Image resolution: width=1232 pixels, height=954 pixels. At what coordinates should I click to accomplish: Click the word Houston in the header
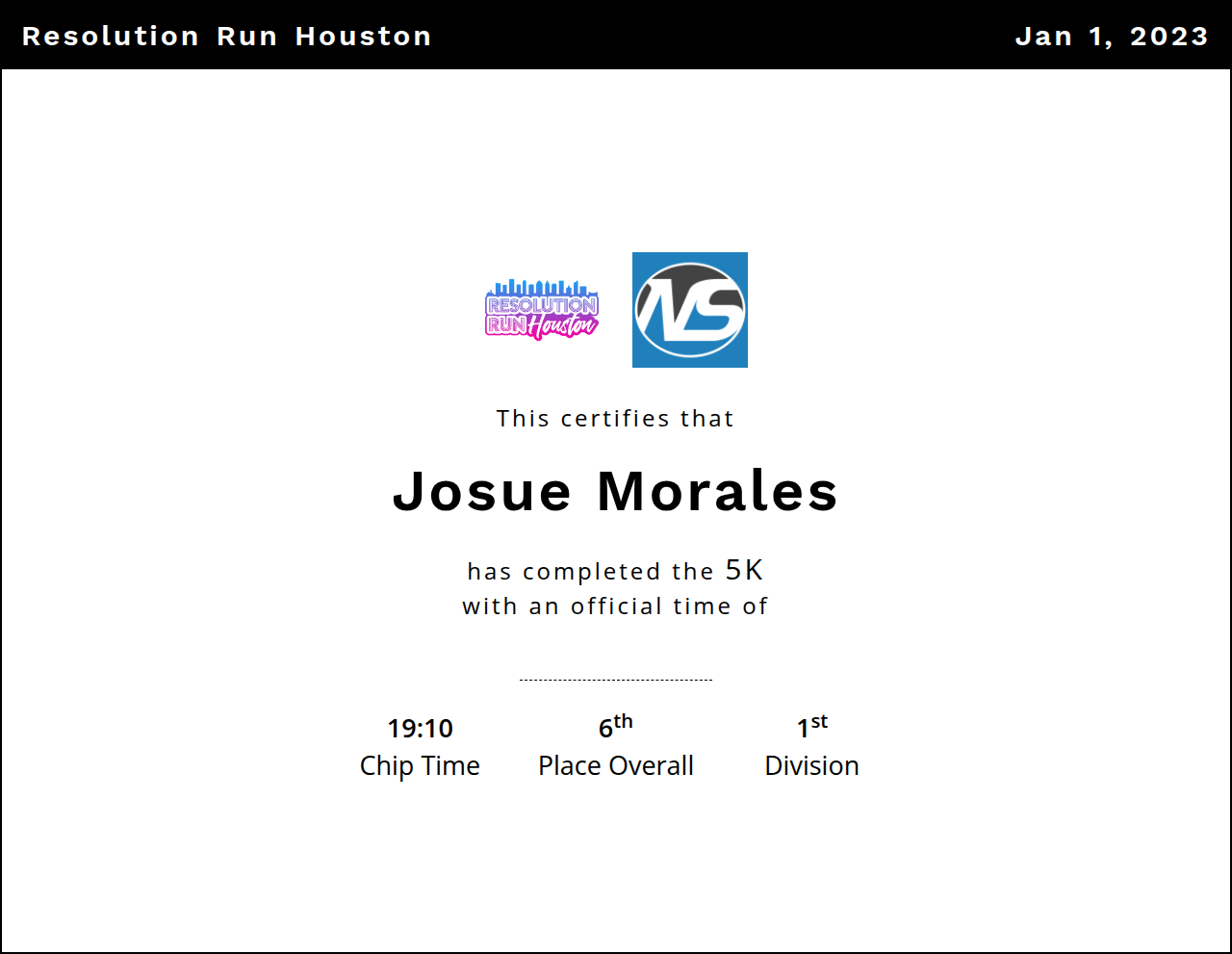(x=363, y=37)
